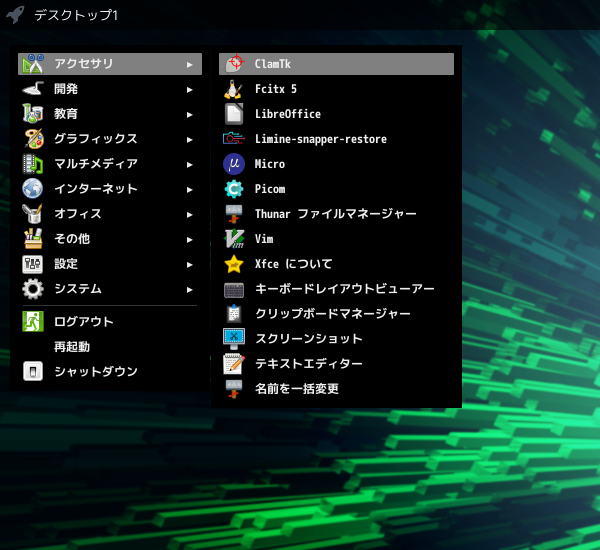Expand the システム submenu arrow

[x=189, y=290]
